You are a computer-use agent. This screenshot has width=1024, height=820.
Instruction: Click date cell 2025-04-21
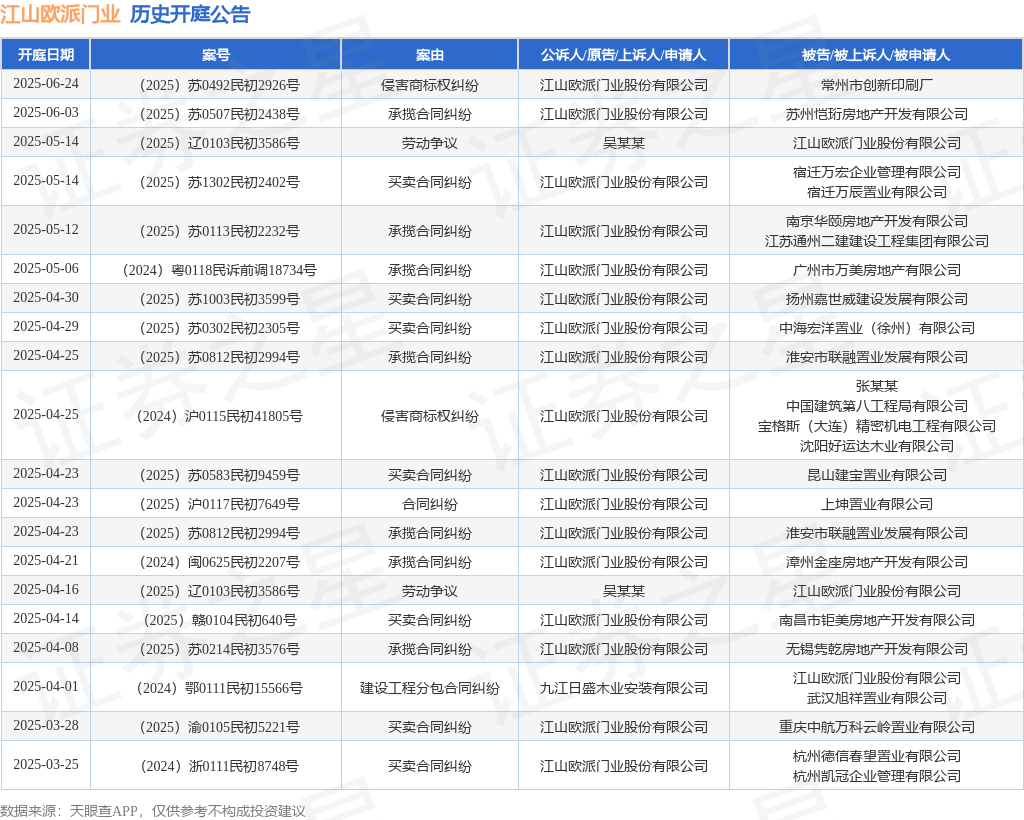(46, 561)
